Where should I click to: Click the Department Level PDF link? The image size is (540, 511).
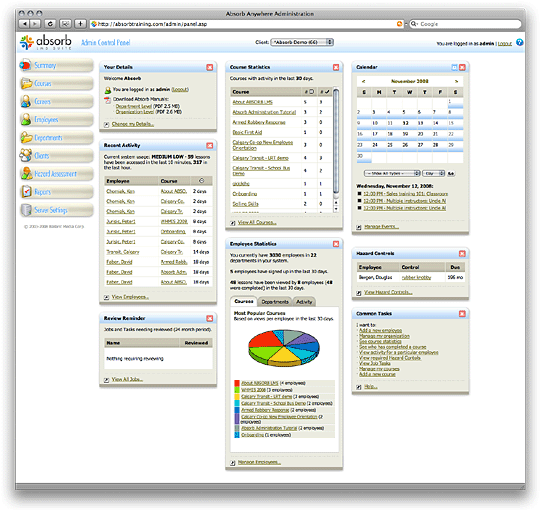coord(134,106)
